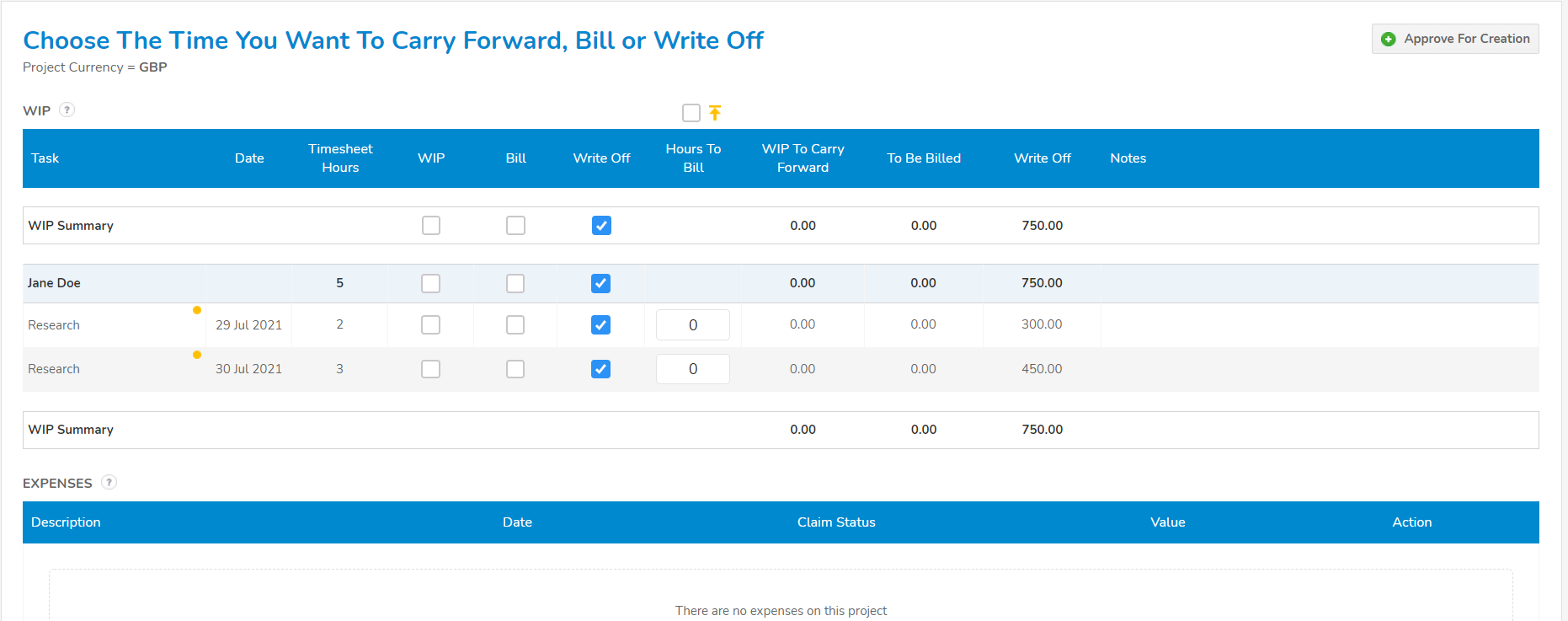Tick WIP checkbox for 29 Jul 2021 Research
The width and height of the screenshot is (1568, 621).
pyautogui.click(x=431, y=325)
